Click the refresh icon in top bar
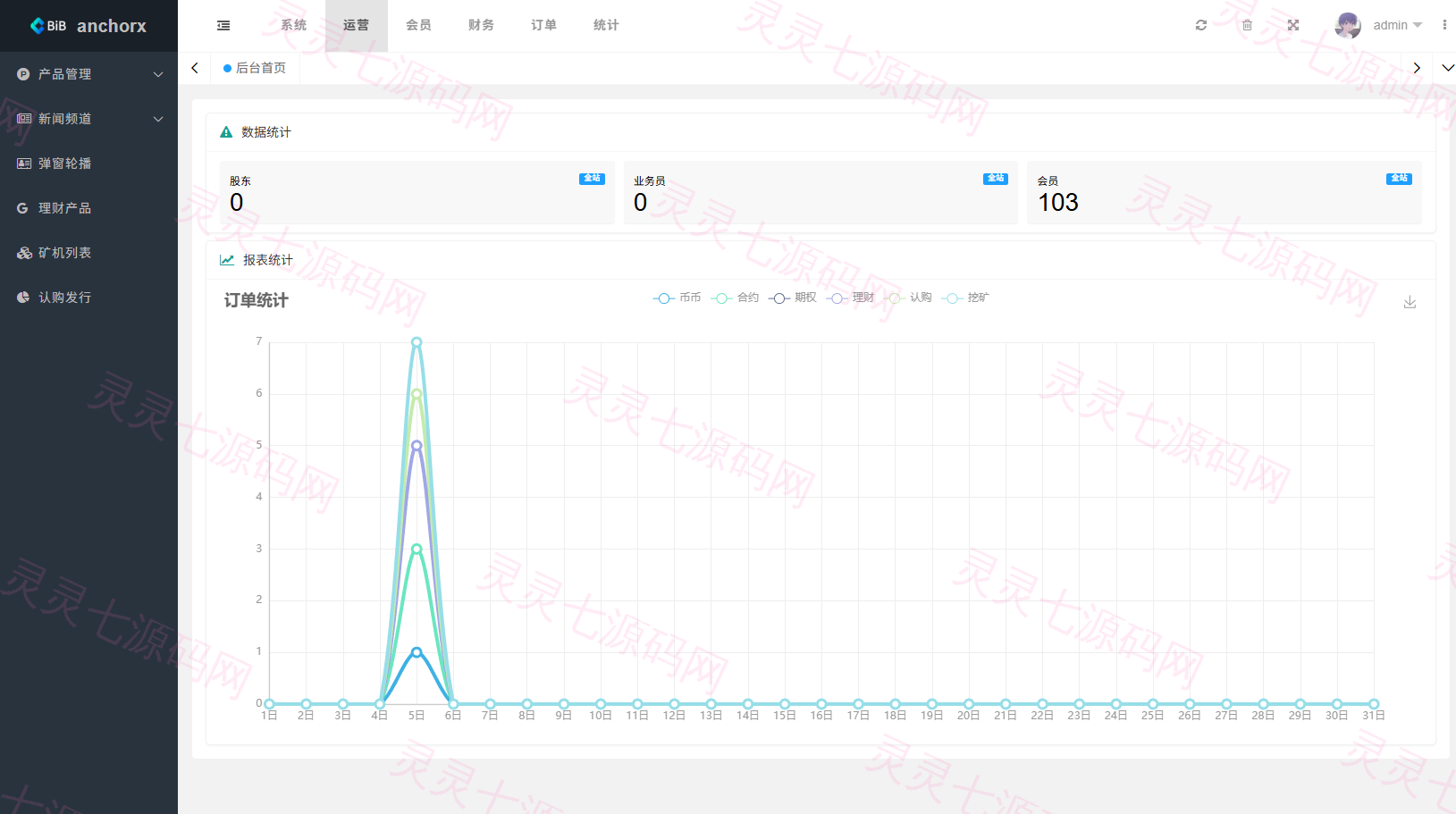 [1201, 25]
